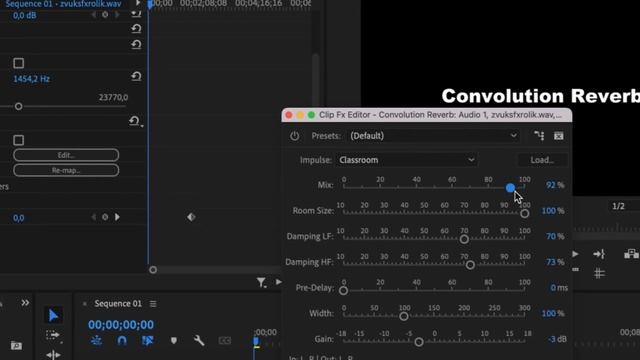This screenshot has width=640, height=360.
Task: Click the Lift icon in the Program monitor
Action: [631, 254]
